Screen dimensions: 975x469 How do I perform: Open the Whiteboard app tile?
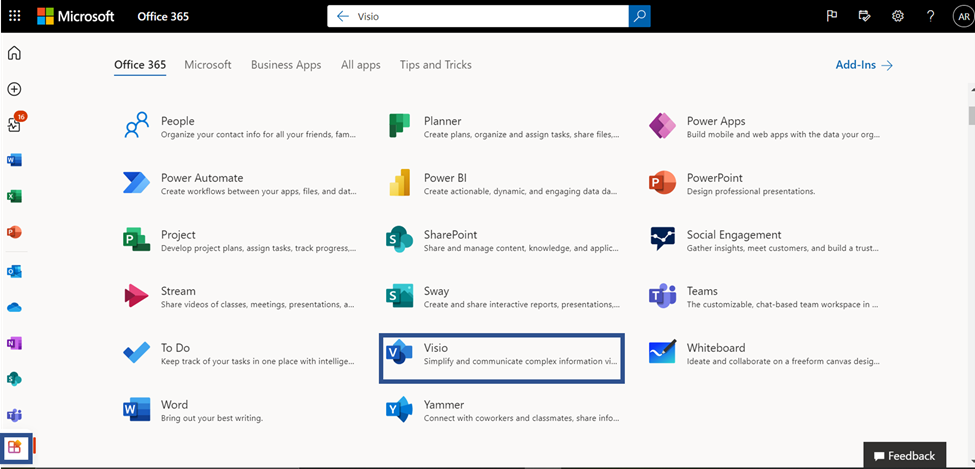[765, 353]
